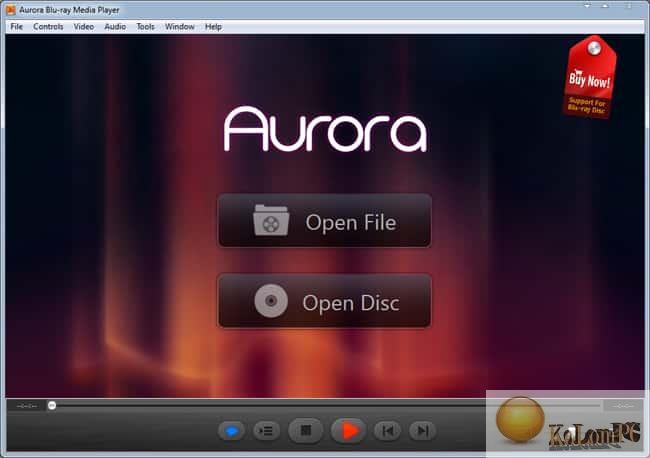
Task: Stop playback with the square button
Action: tap(306, 431)
